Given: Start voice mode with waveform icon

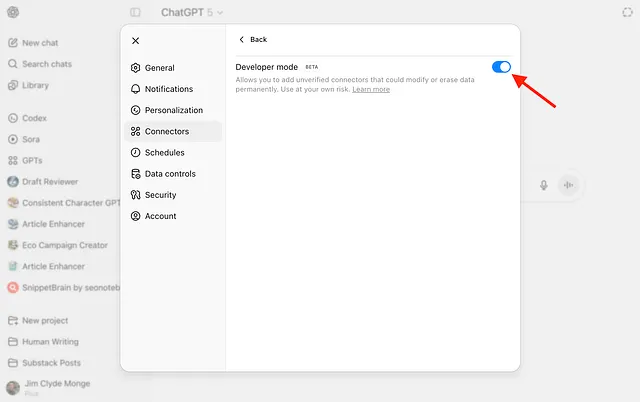Looking at the screenshot, I should point(569,185).
